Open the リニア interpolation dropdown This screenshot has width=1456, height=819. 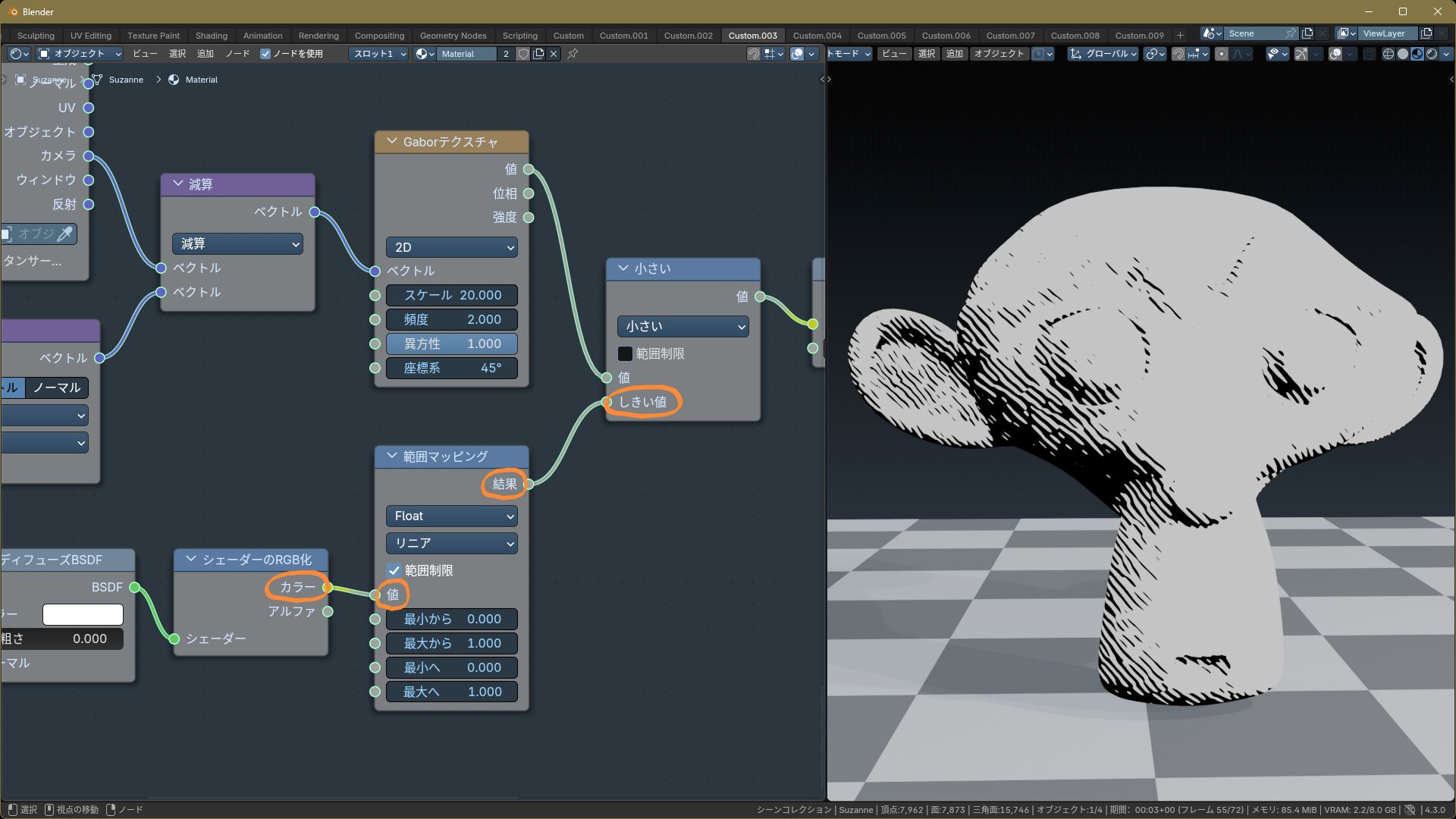(x=452, y=543)
